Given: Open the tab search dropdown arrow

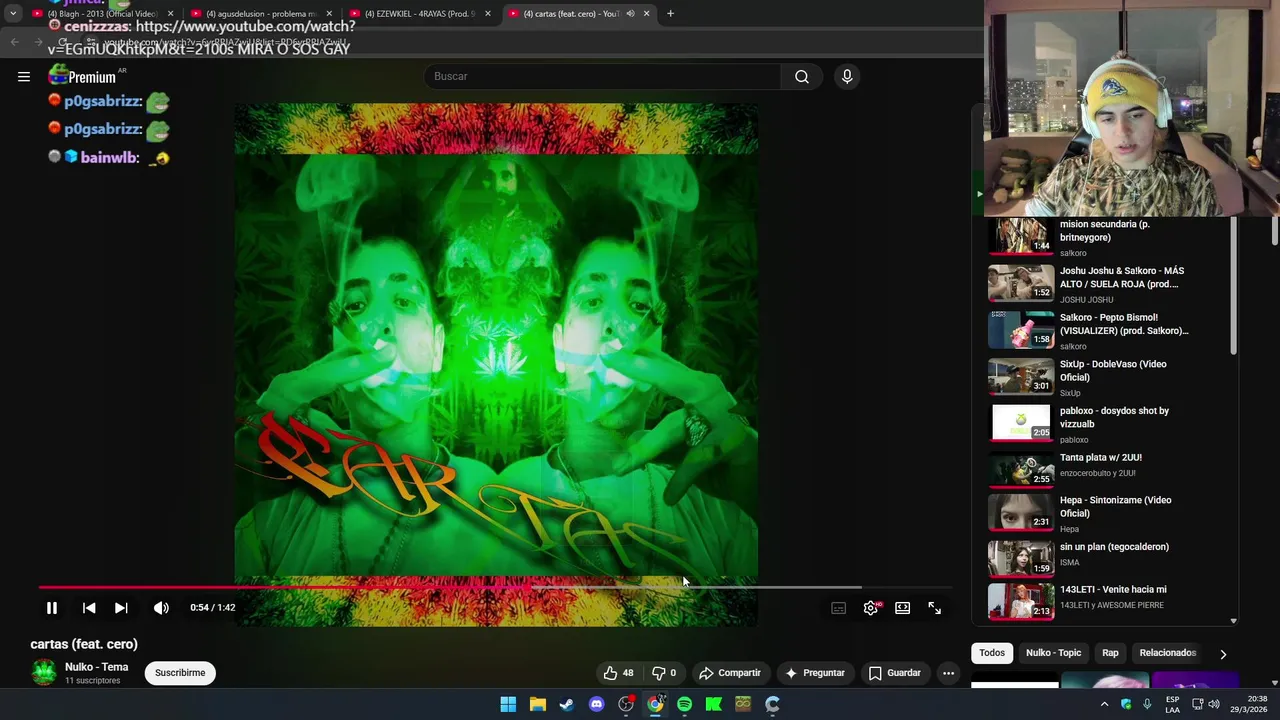Looking at the screenshot, I should 13,14.
